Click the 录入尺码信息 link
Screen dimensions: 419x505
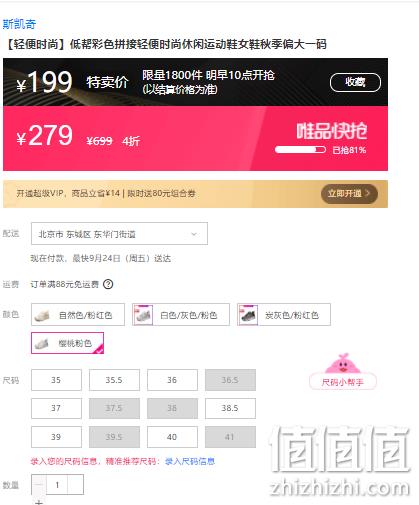pos(190,461)
